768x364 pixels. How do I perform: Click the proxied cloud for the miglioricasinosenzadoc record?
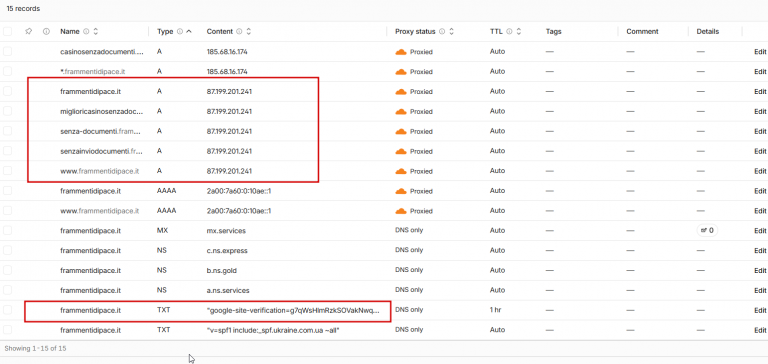tap(401, 112)
